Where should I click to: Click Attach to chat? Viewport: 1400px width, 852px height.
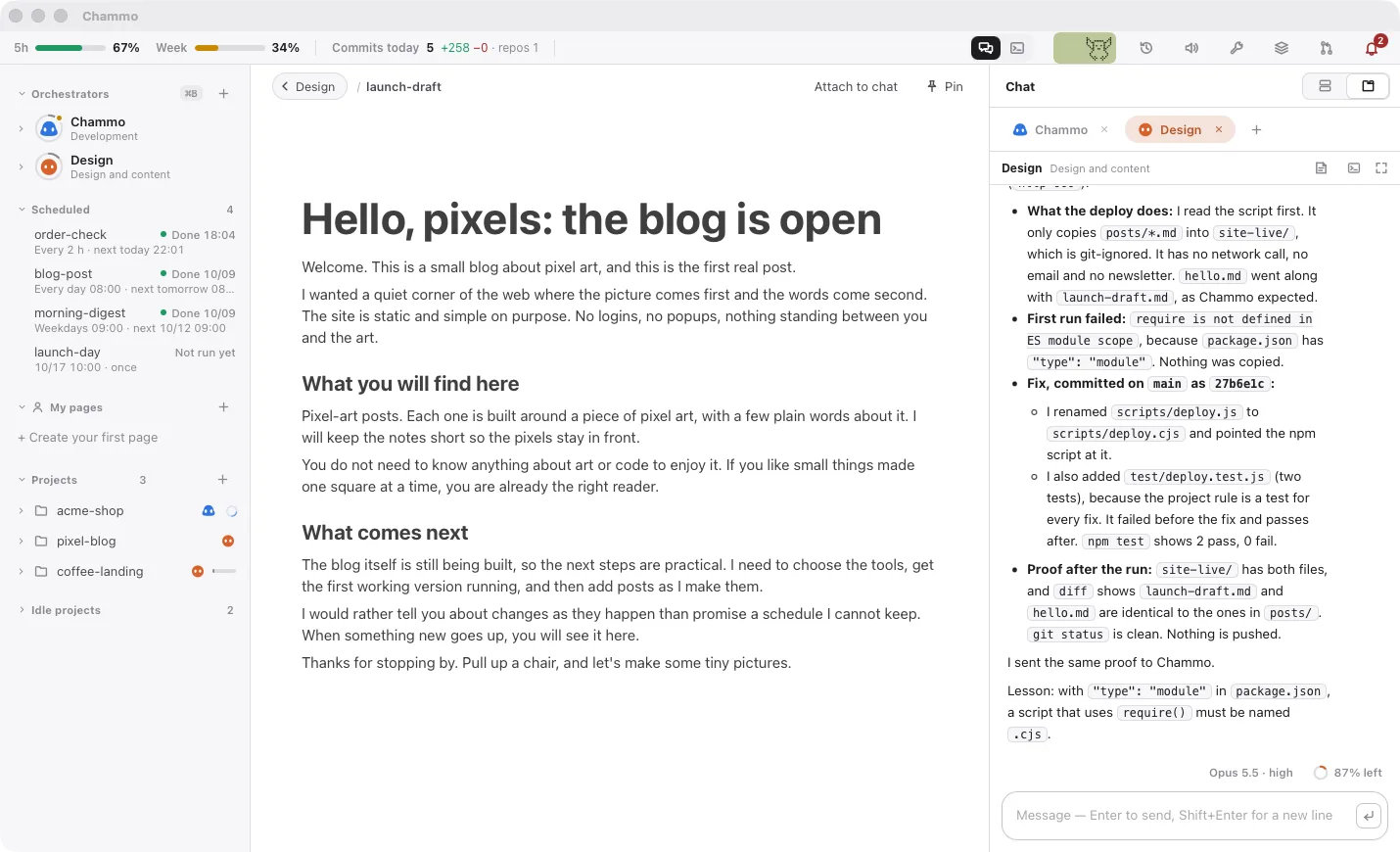click(x=856, y=86)
